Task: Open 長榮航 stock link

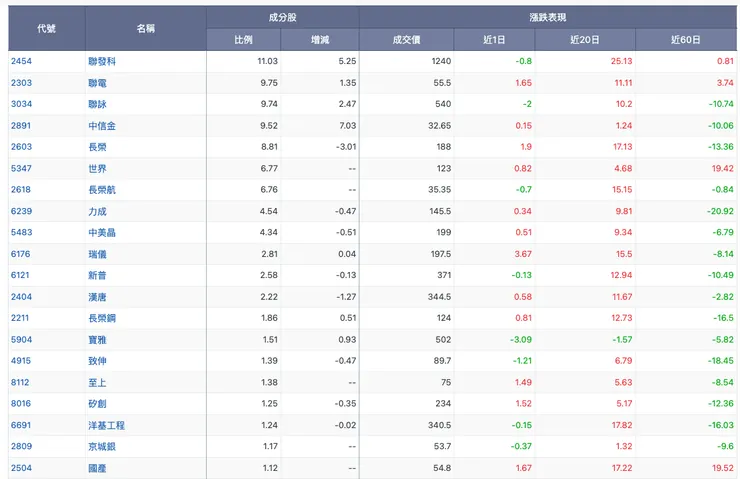Action: (102, 190)
